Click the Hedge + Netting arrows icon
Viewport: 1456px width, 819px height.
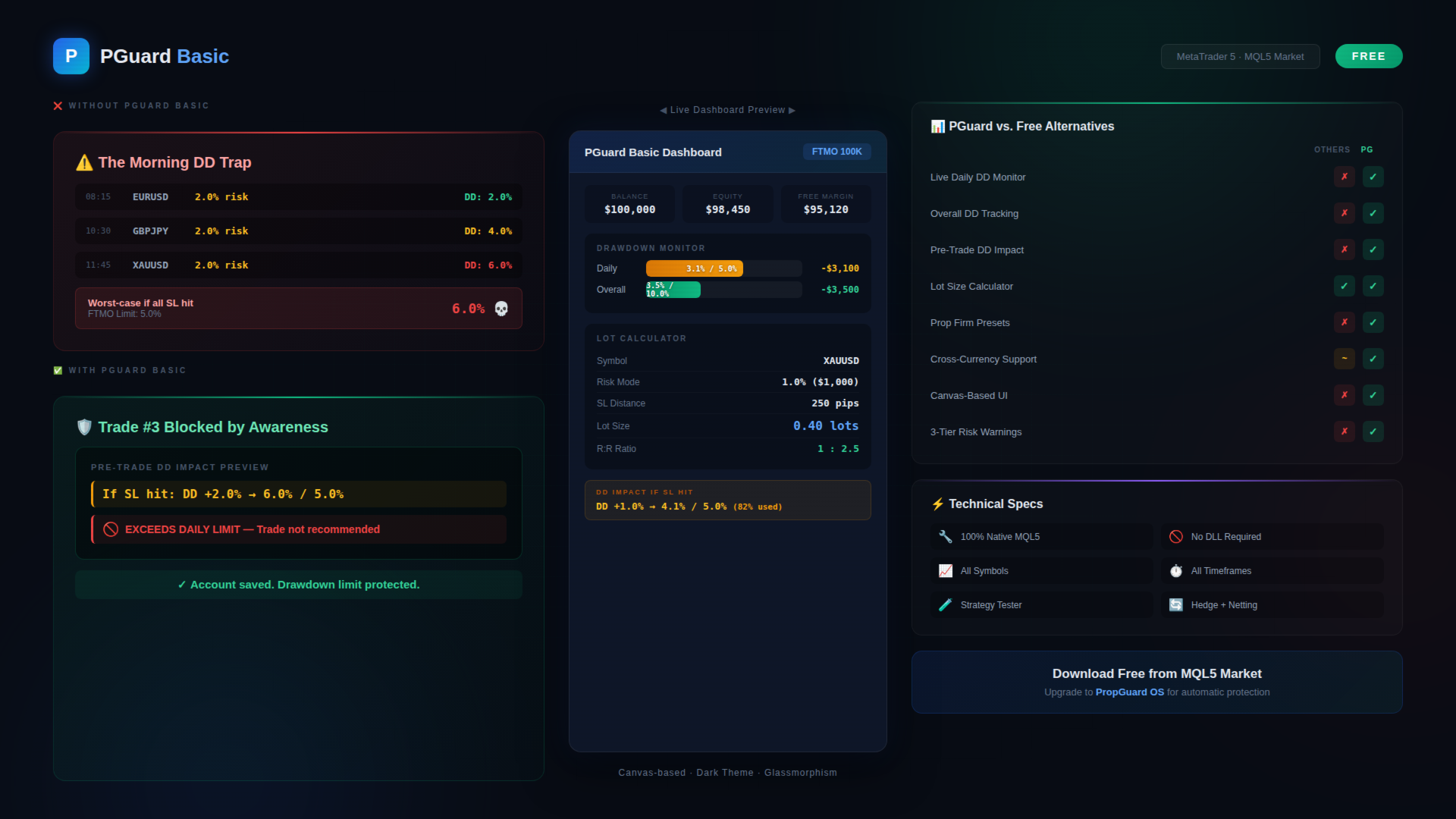1175,605
